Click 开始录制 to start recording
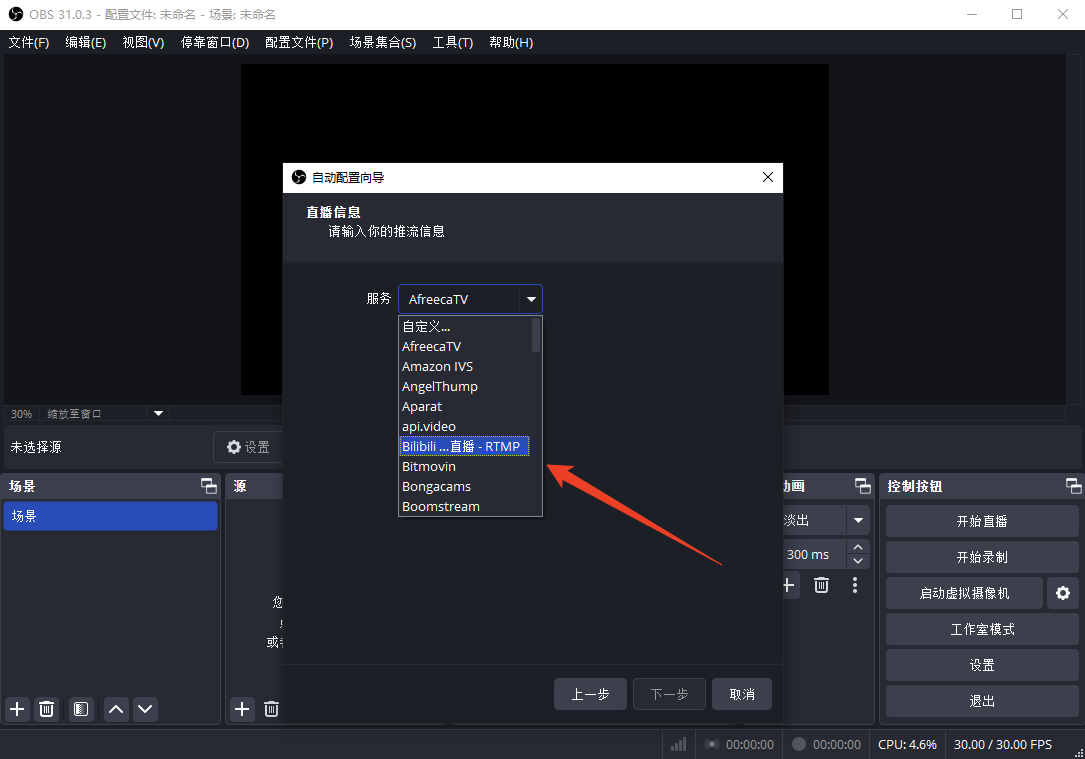This screenshot has height=759, width=1085. [981, 557]
